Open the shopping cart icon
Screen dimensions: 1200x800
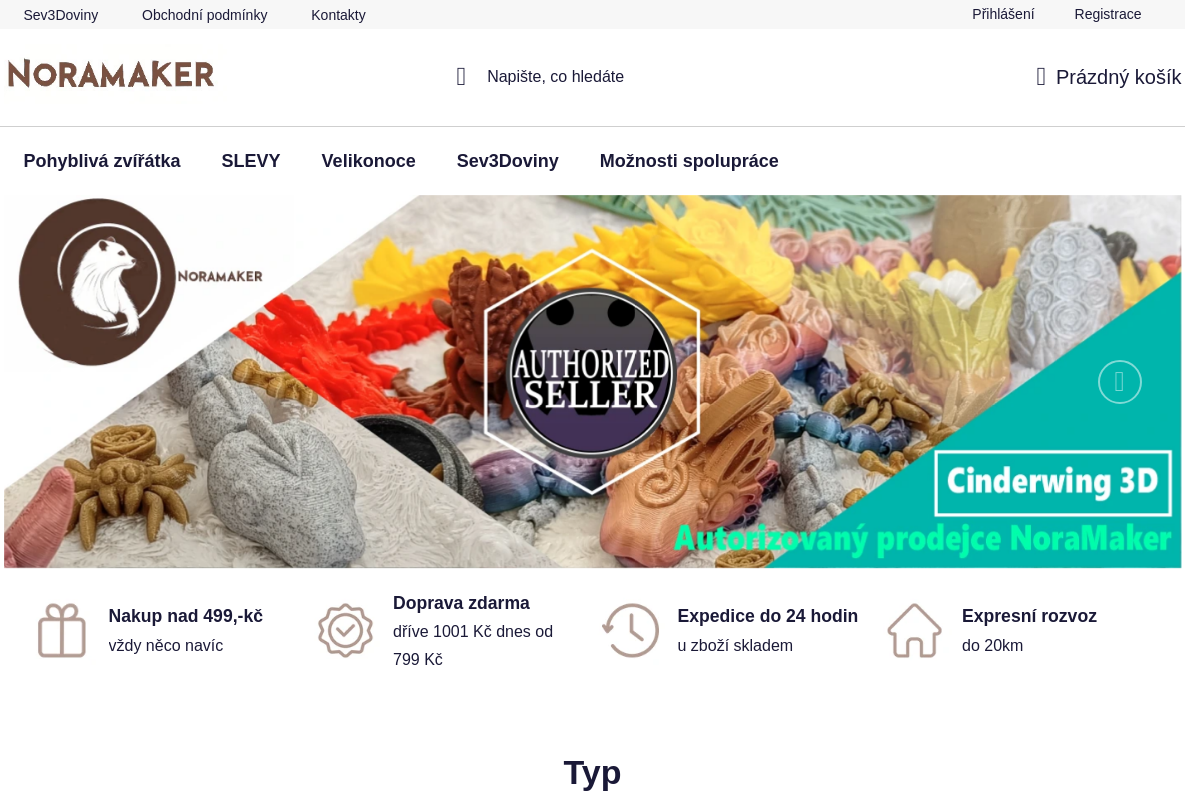click(x=1041, y=77)
